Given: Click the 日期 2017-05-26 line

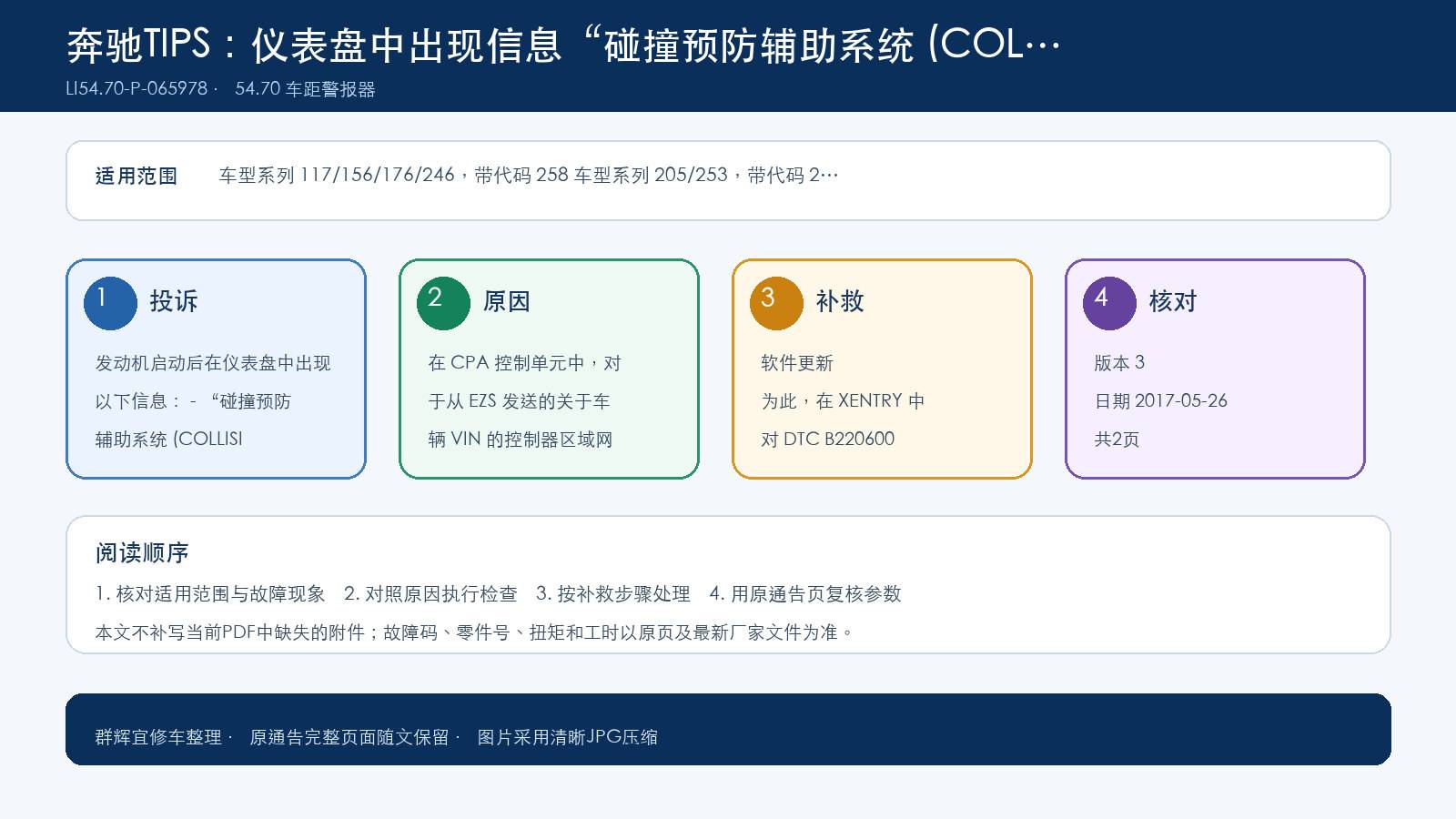Looking at the screenshot, I should tap(1161, 401).
